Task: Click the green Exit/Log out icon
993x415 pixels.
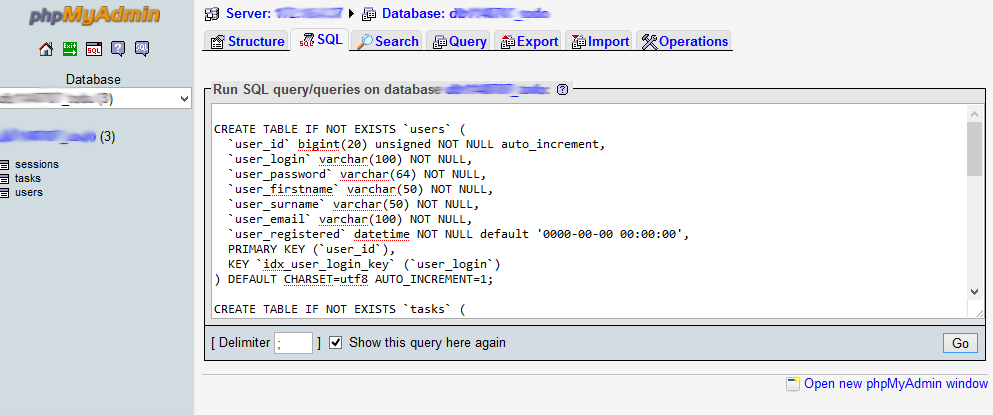Action: tap(70, 48)
